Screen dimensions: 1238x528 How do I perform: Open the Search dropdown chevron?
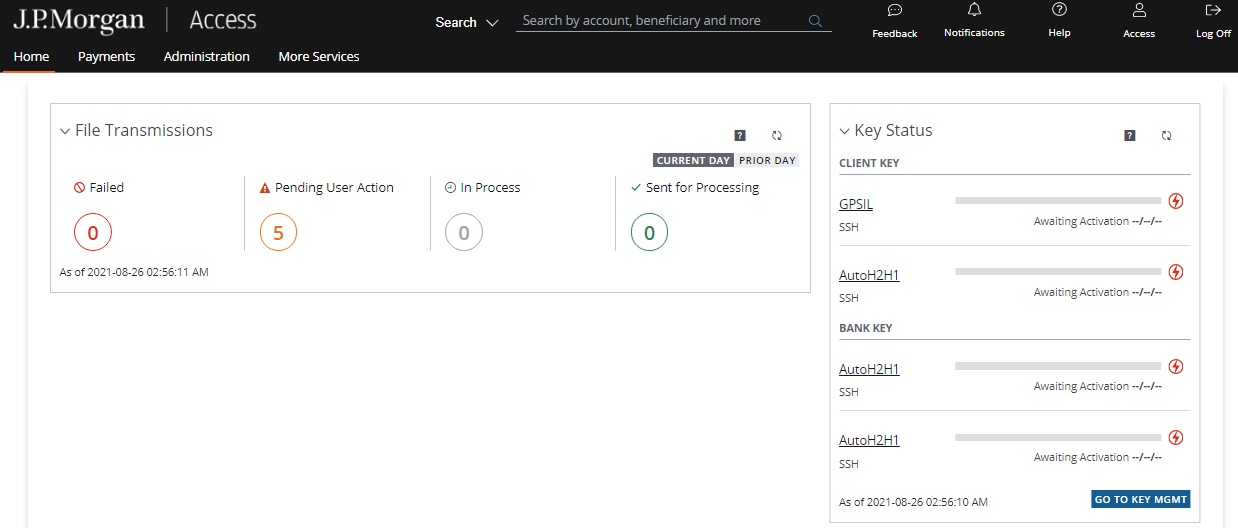[x=491, y=23]
